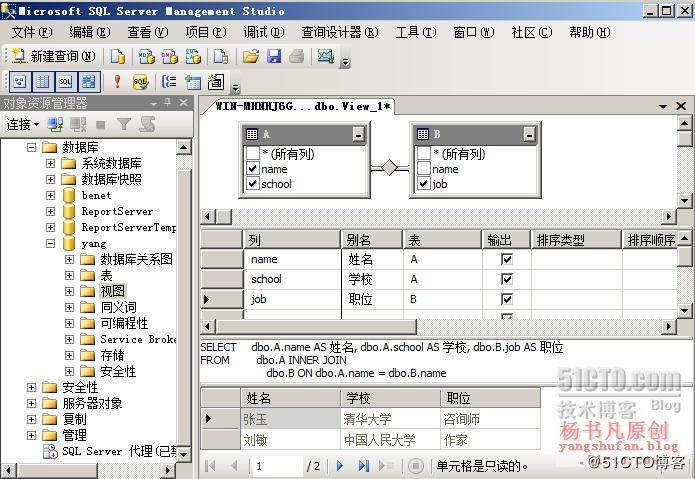Expand the benet database node
Viewport: 695px width, 479px height.
coord(51,195)
